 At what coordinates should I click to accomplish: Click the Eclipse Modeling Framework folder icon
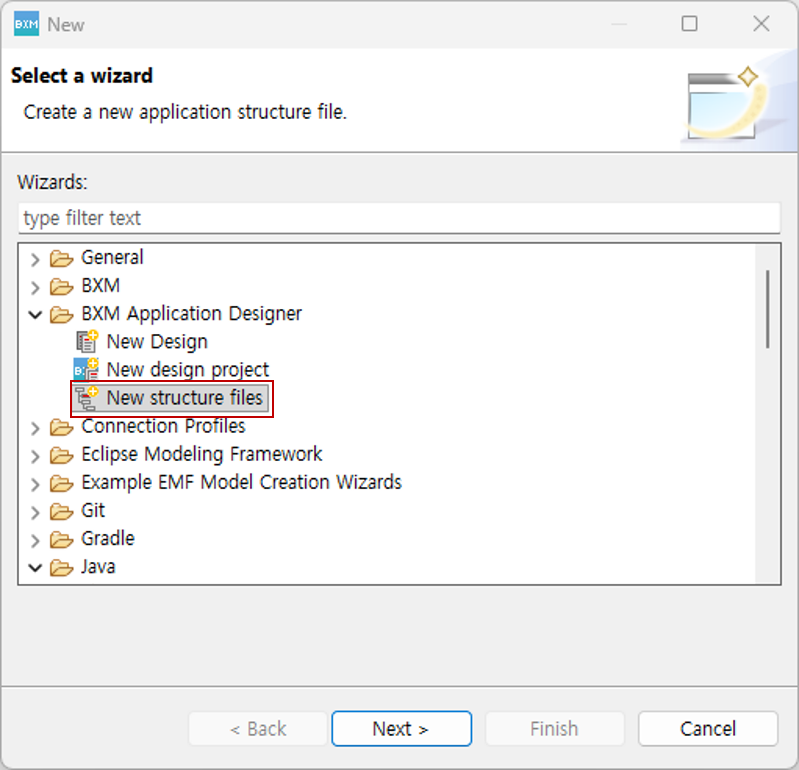[x=62, y=455]
